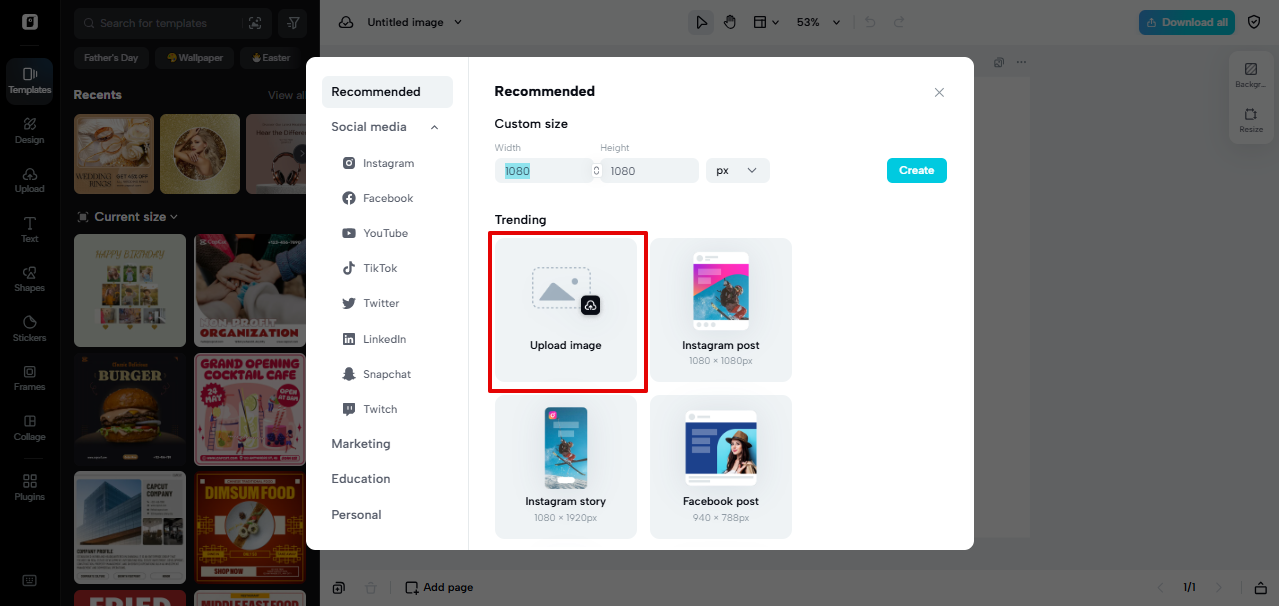Open the Shapes sidebar panel

[x=30, y=278]
